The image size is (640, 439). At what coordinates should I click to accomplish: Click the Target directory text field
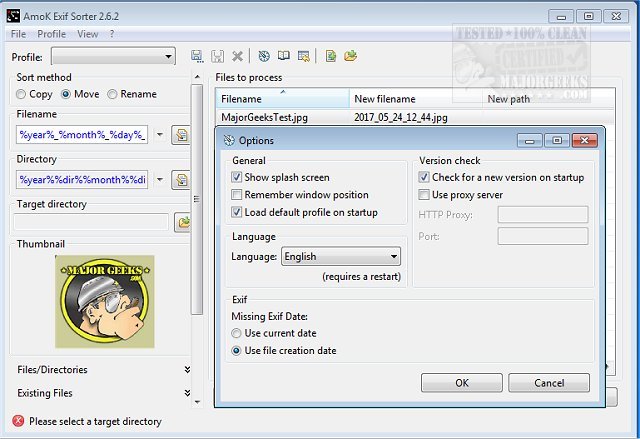[91, 222]
